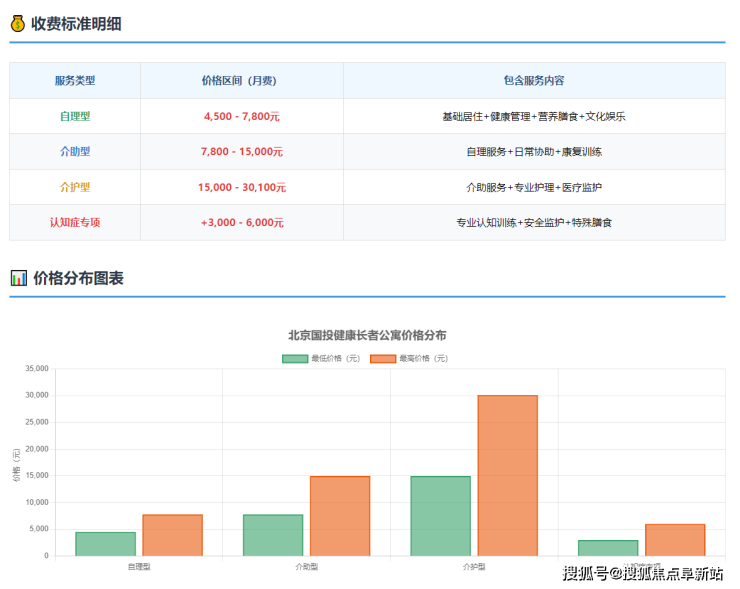Image resolution: width=740 pixels, height=589 pixels.
Task: Select the blue 介助型 service type cell
Action: [x=75, y=152]
